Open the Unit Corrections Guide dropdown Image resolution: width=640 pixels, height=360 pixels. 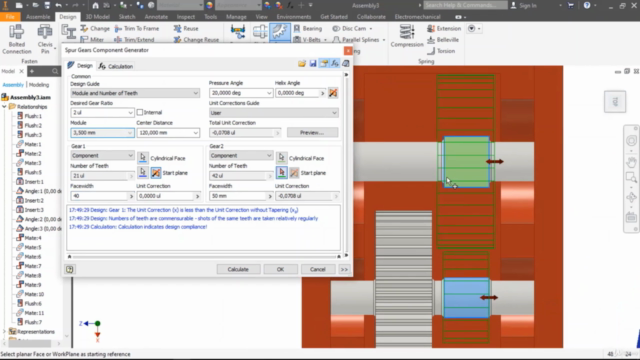pos(273,113)
